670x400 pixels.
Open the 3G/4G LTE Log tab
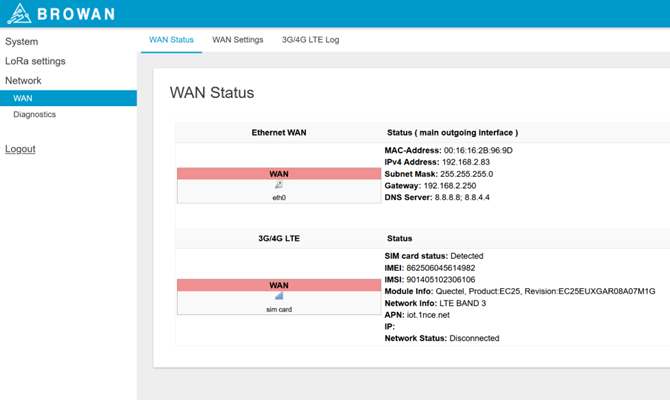point(310,40)
